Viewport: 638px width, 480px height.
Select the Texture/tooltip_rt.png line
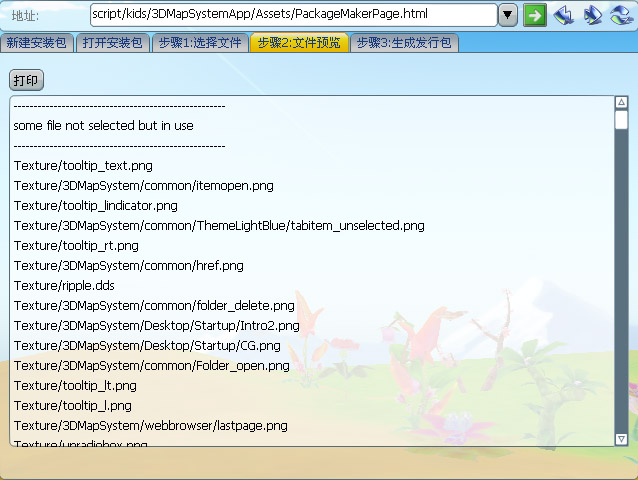click(x=76, y=246)
